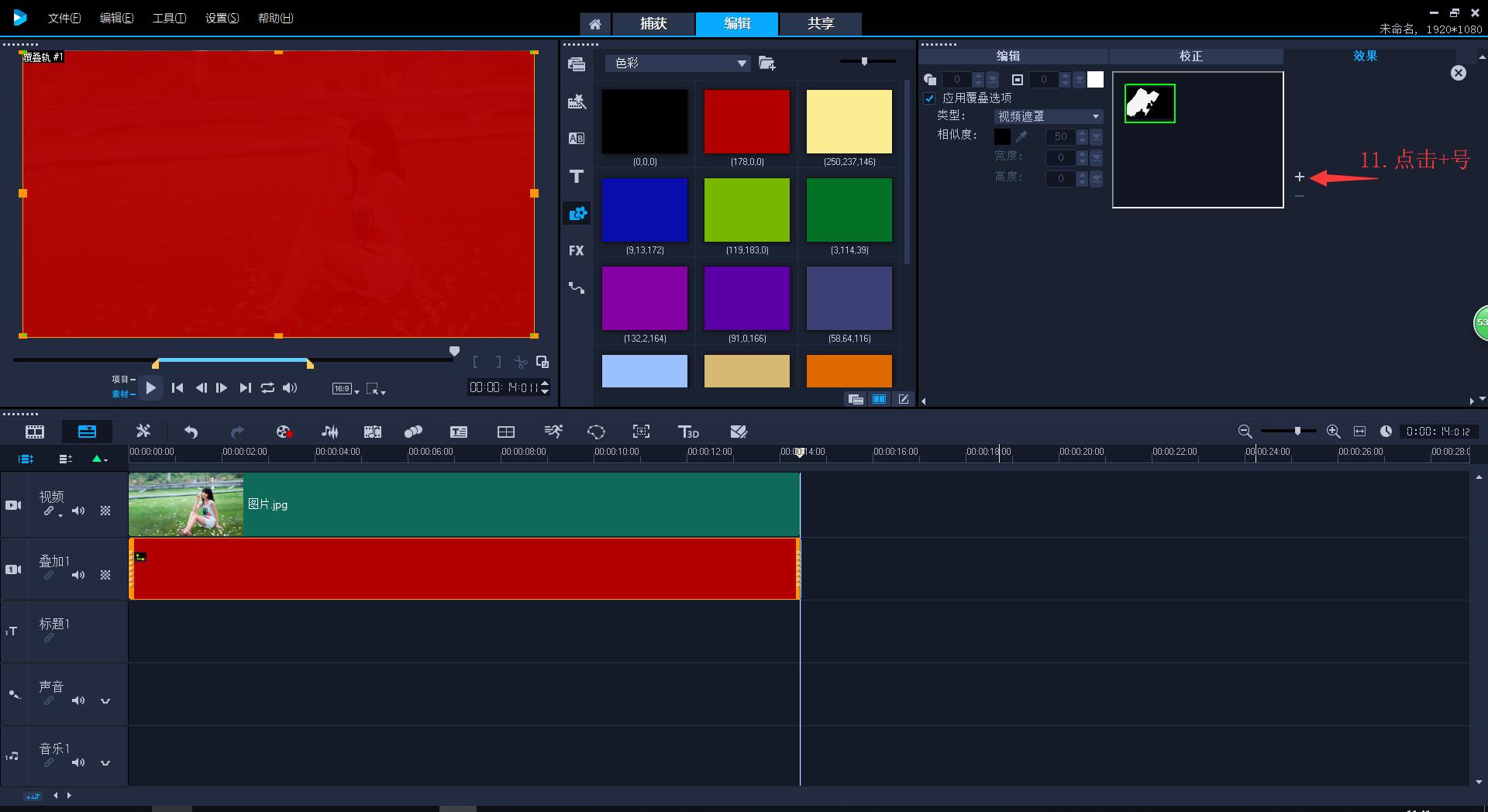Select the Graphics/color library icon

[x=577, y=213]
